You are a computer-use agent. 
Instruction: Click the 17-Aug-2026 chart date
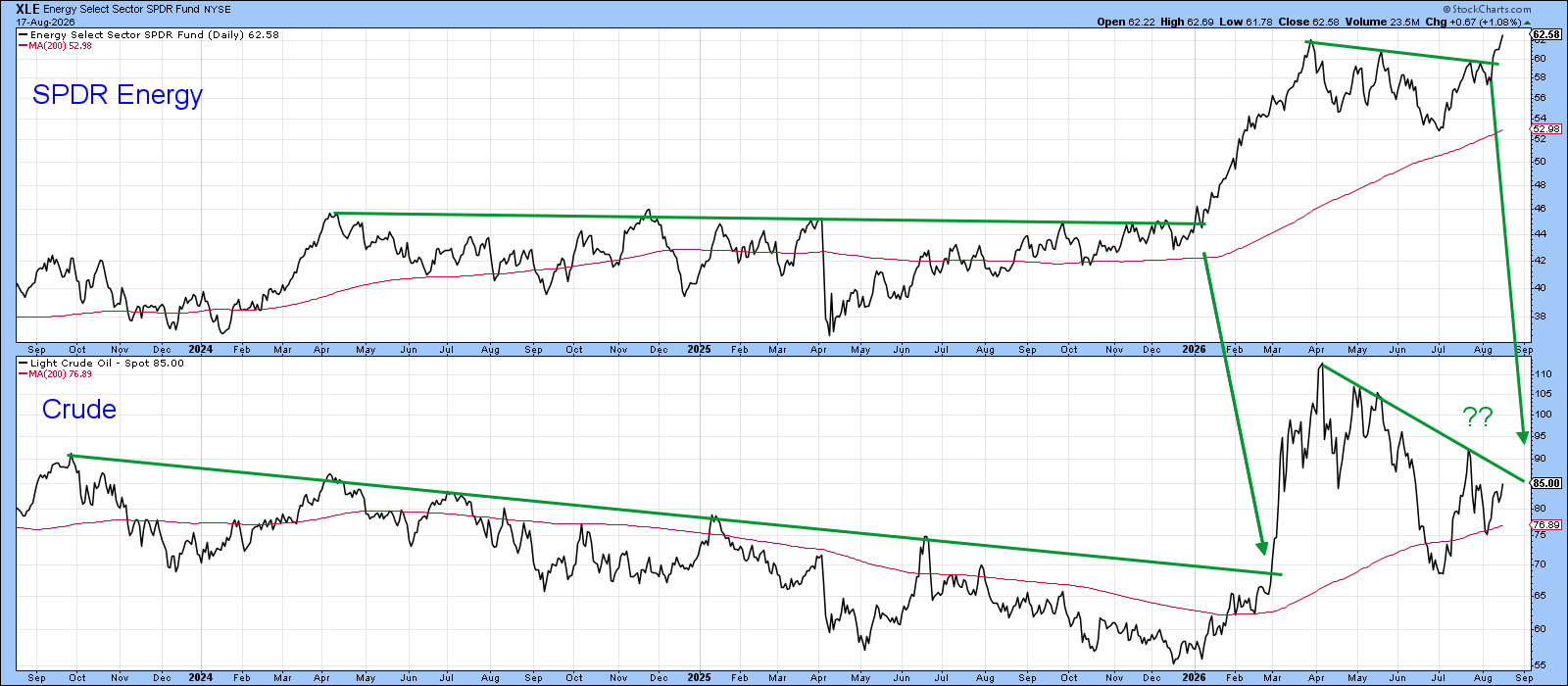coord(44,21)
